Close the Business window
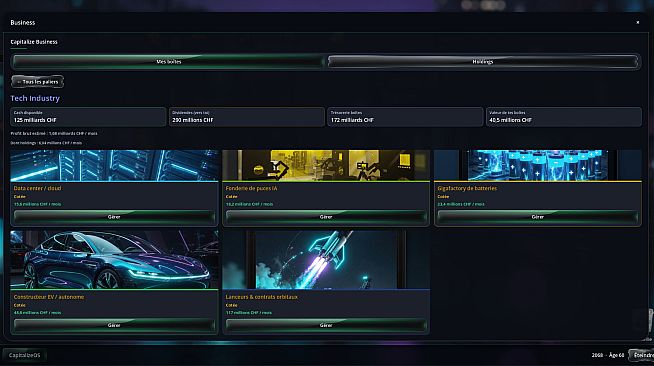654x366 pixels. [x=637, y=22]
